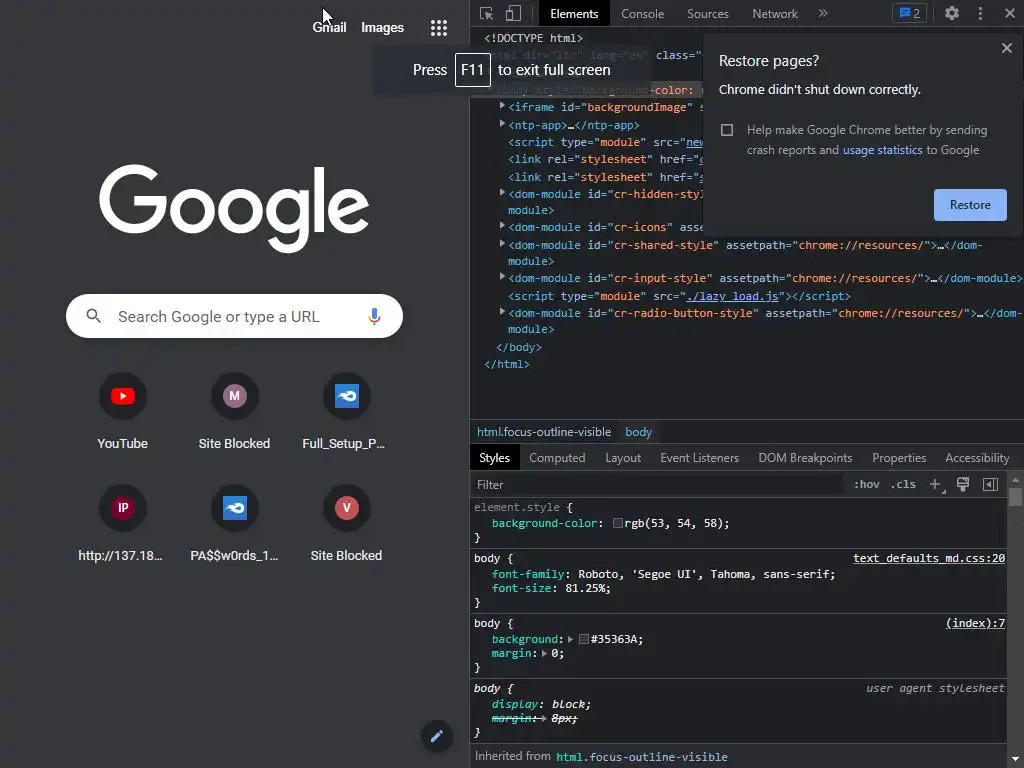Expand the cr-hidden-style dom-module node
Screen dimensions: 1024x768
[502, 193]
